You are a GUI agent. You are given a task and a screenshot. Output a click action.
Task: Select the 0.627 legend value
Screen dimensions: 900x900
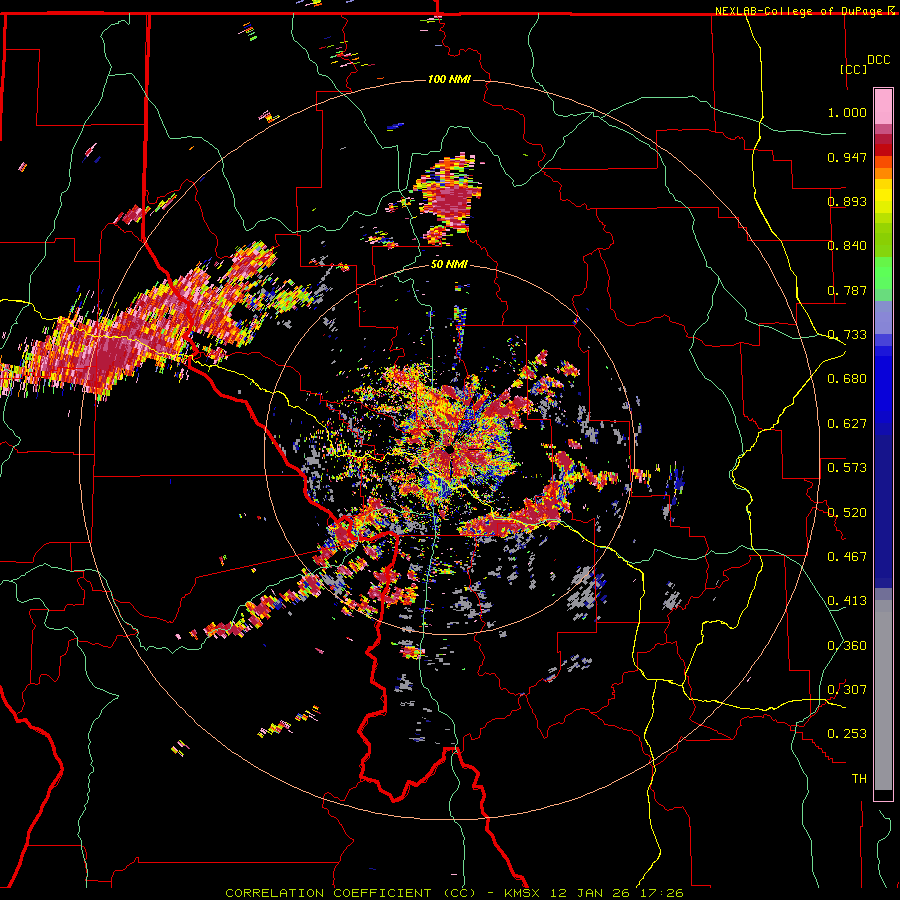(x=847, y=424)
